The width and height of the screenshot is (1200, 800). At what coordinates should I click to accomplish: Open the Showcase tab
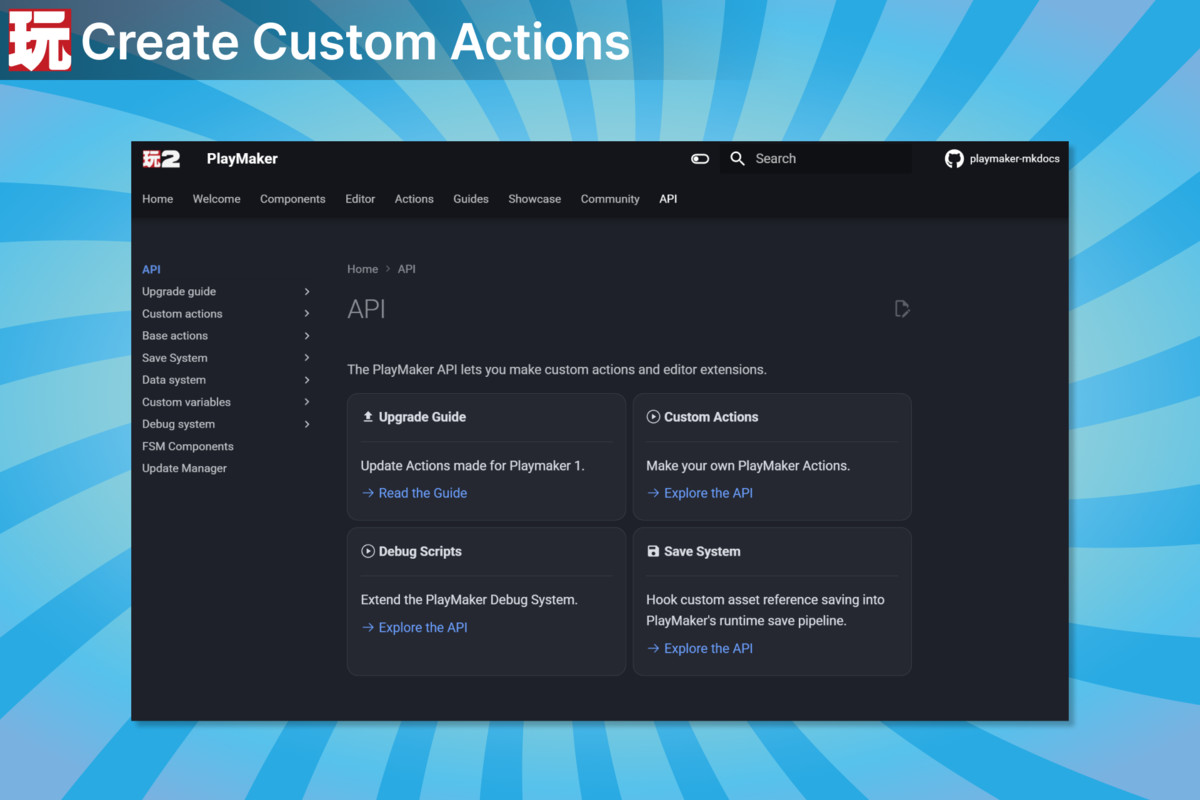tap(534, 199)
